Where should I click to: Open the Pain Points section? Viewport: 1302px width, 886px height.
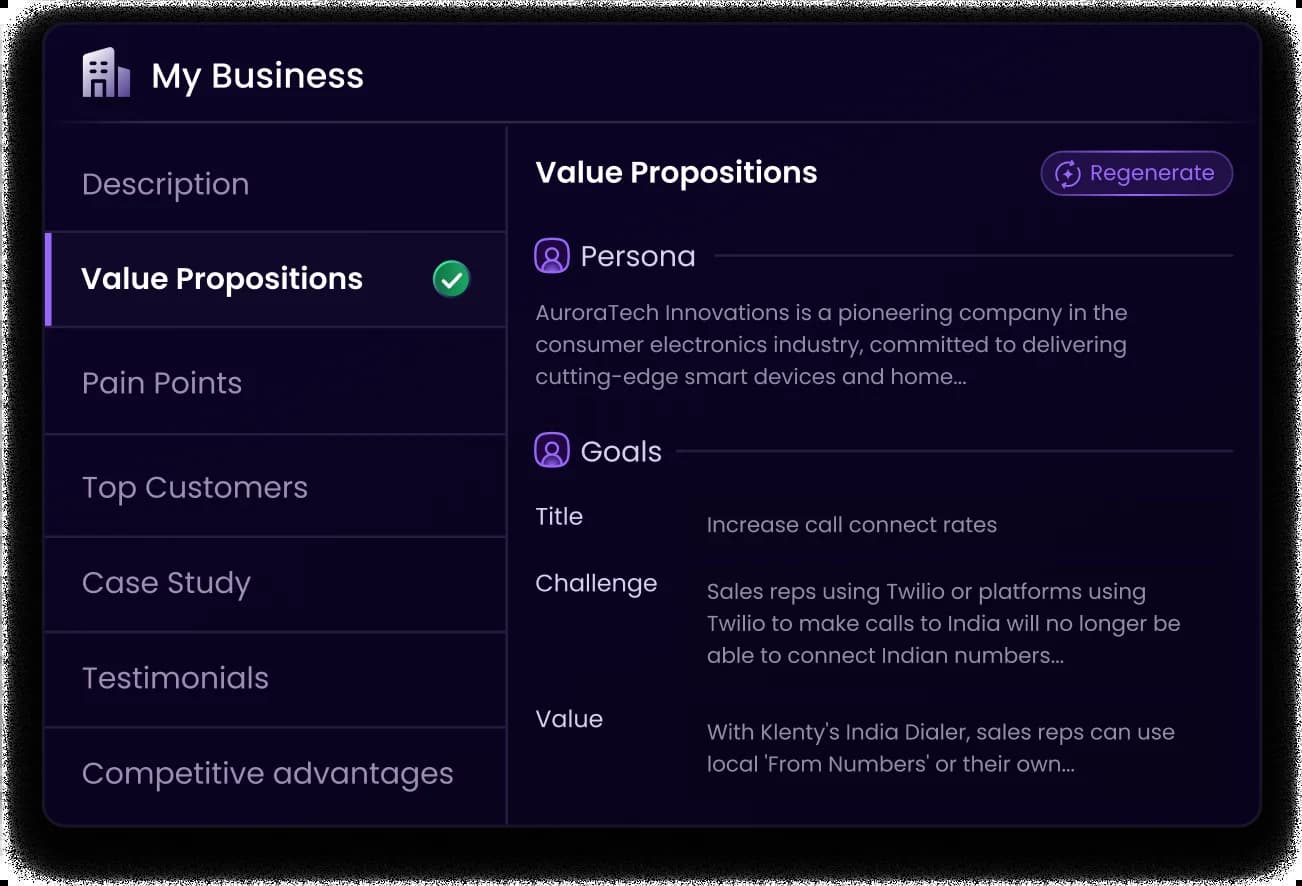pos(276,383)
